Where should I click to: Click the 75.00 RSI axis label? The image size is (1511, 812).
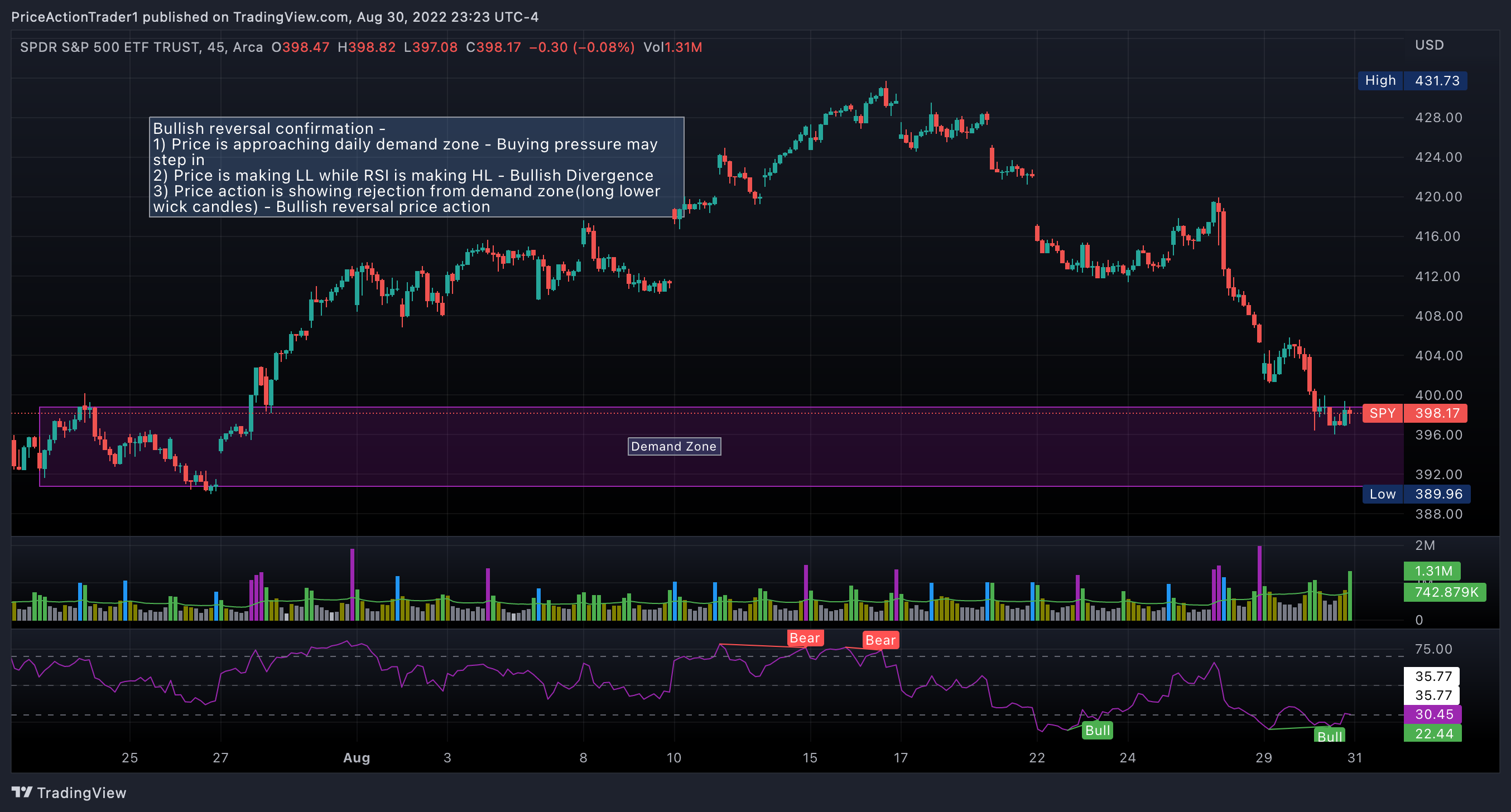tap(1433, 649)
